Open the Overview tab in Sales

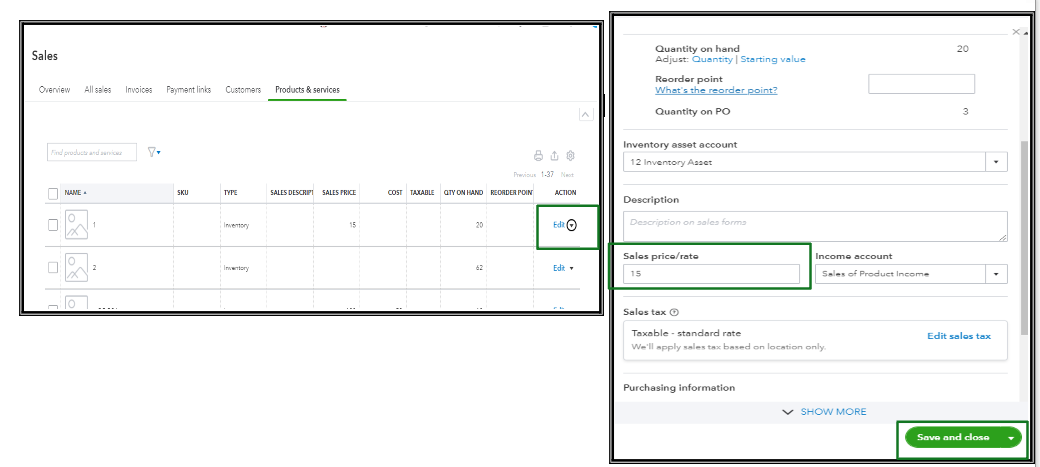(54, 90)
